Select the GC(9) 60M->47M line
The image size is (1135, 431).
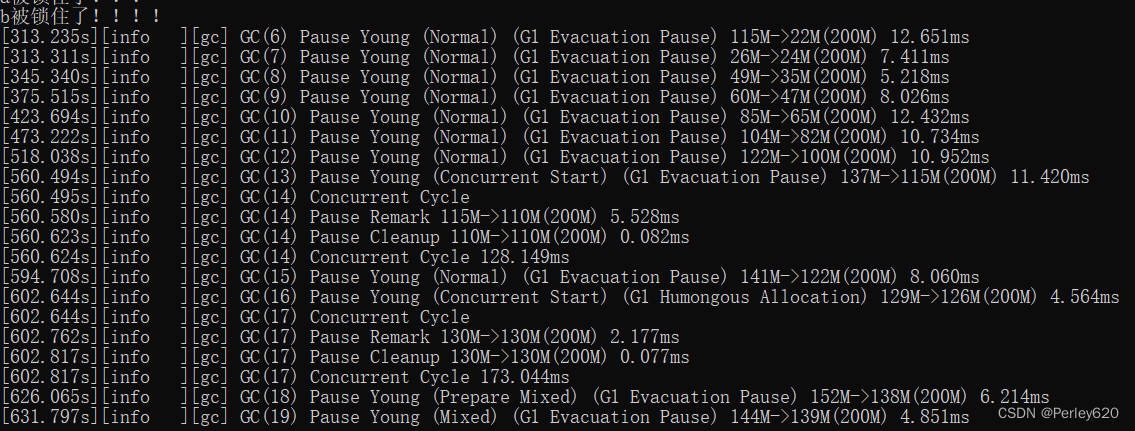(x=476, y=97)
